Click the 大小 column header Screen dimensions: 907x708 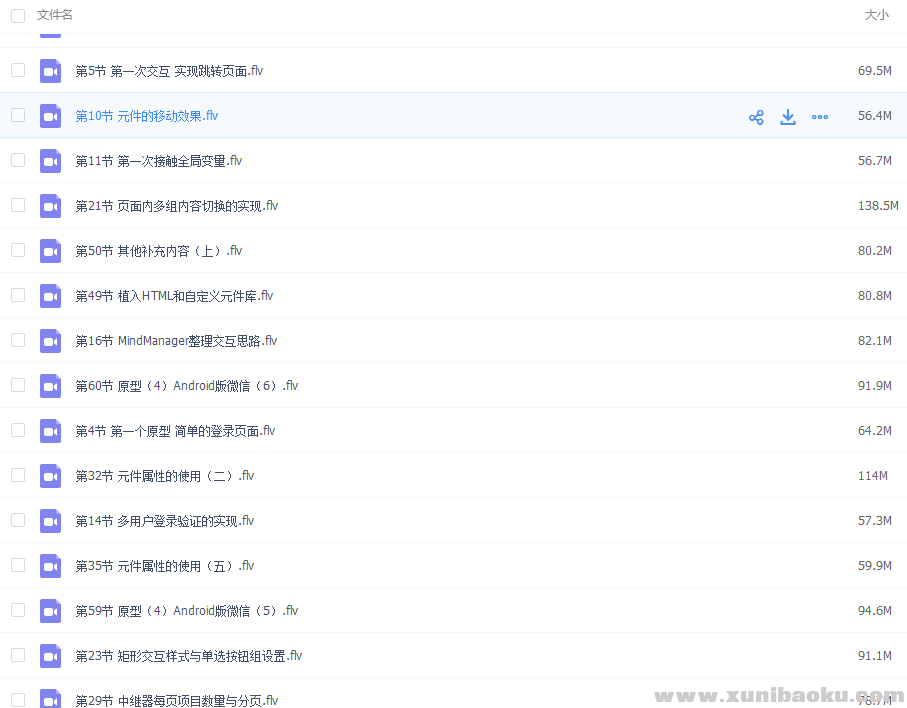point(876,15)
